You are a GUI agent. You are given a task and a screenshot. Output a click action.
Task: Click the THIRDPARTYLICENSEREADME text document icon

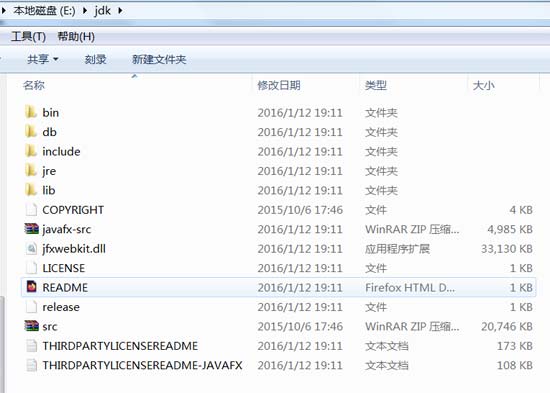(x=31, y=345)
